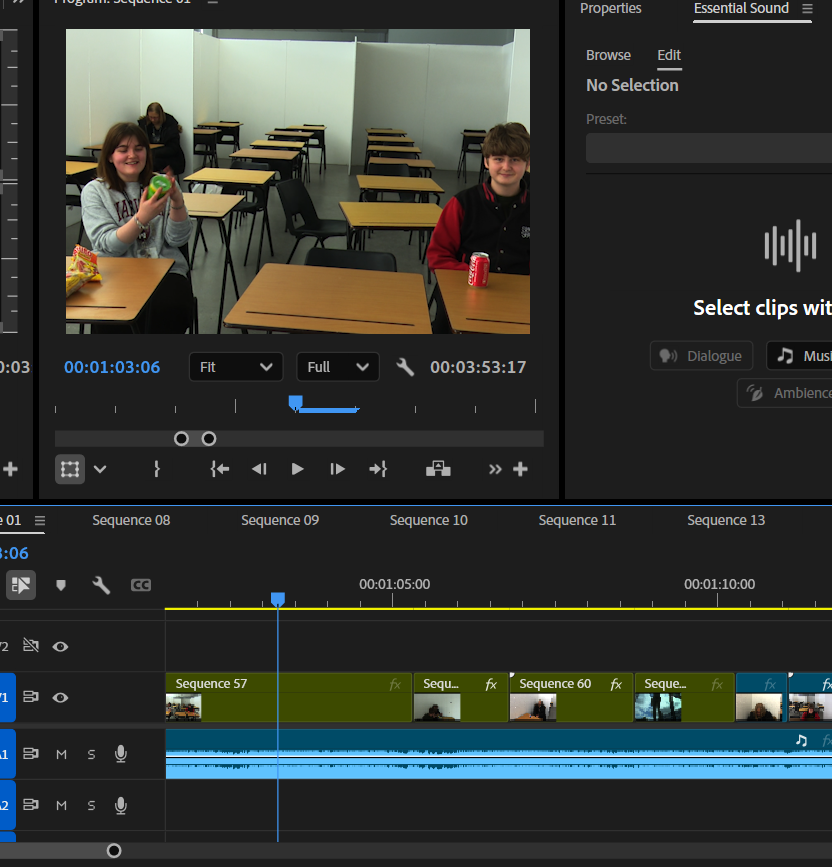Open the Full playback resolution dropdown
This screenshot has width=832, height=867.
(338, 367)
